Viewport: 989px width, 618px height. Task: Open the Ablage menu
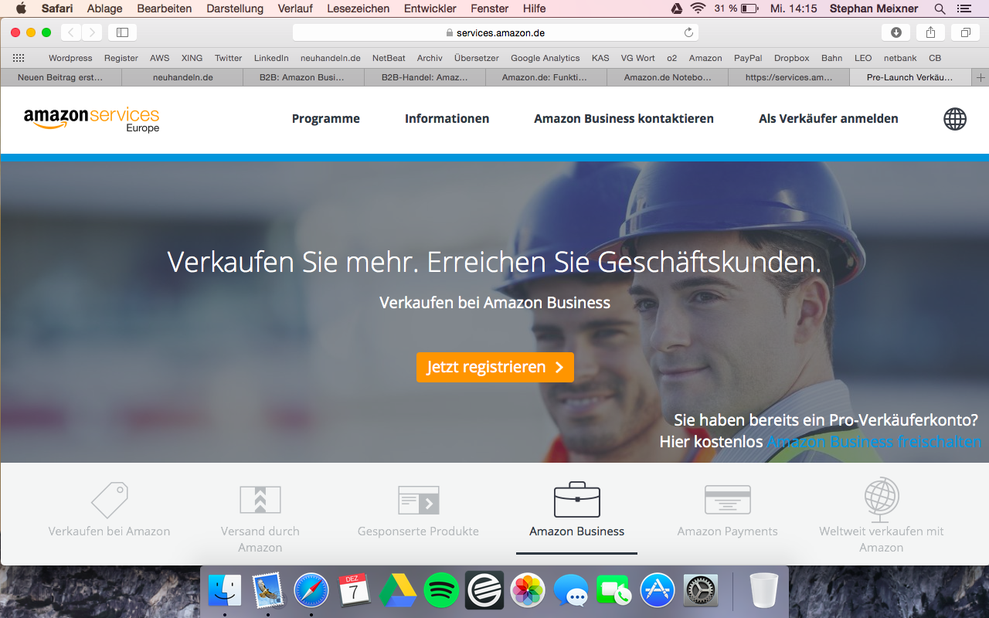[x=105, y=9]
